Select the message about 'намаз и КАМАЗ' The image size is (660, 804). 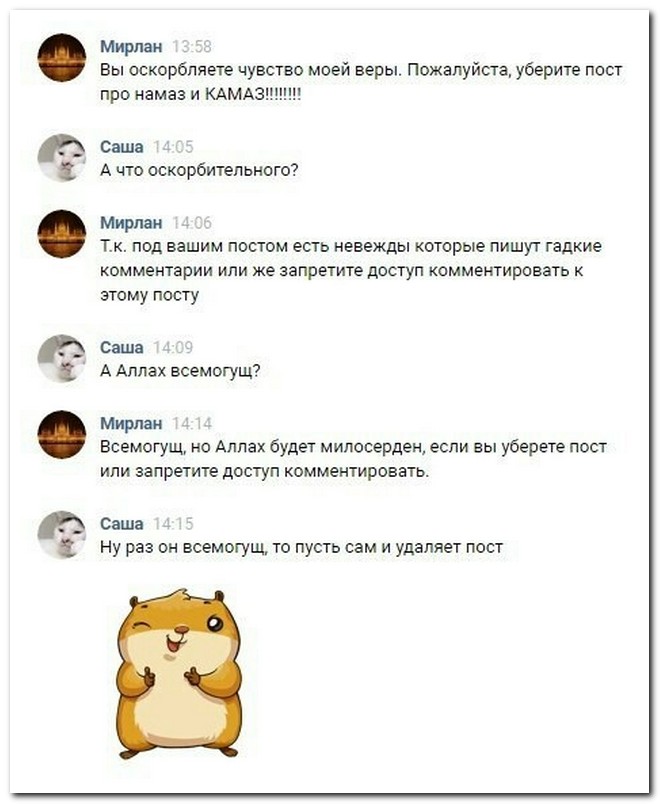[361, 82]
